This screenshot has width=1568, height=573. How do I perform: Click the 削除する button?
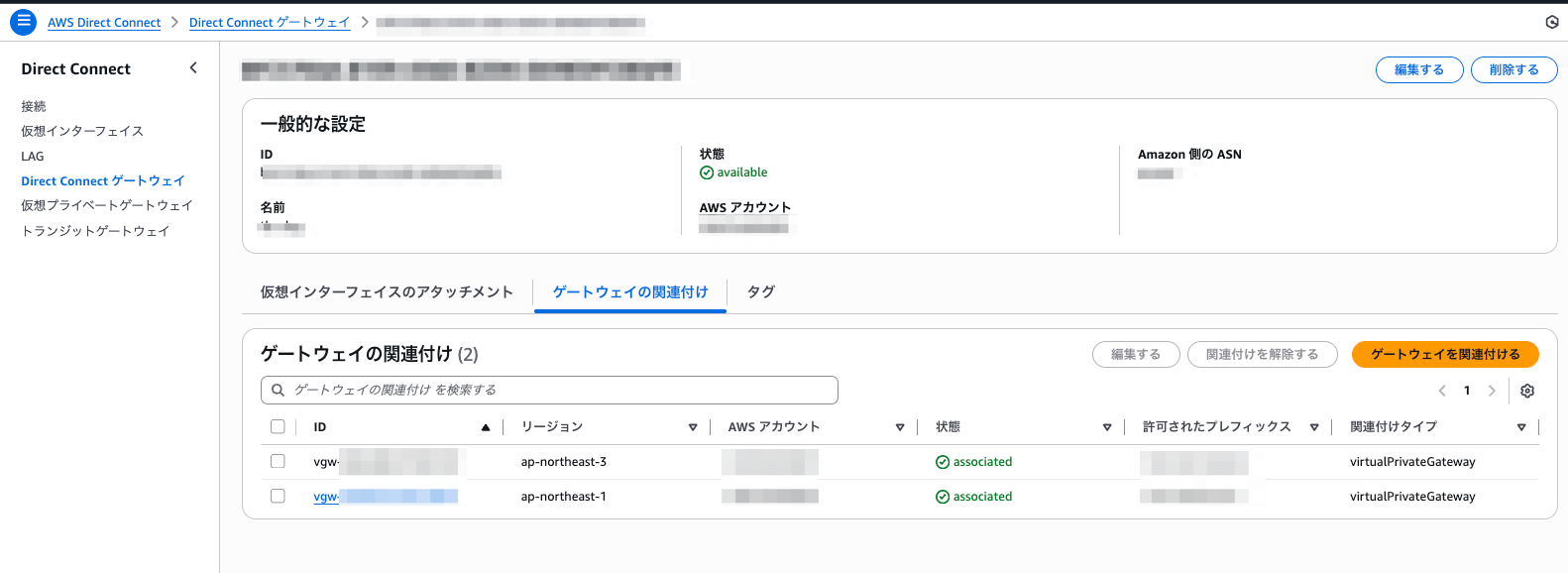click(x=1514, y=69)
